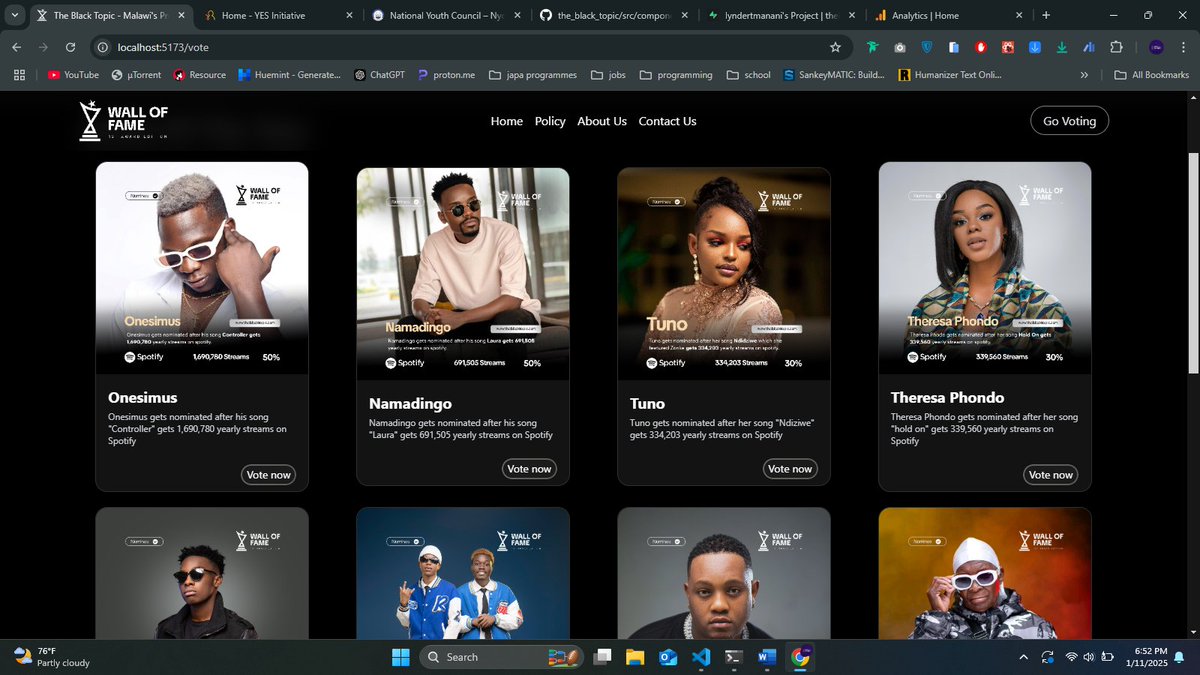The image size is (1200, 675).
Task: Open the weather widget showing 76°F
Action: point(50,657)
